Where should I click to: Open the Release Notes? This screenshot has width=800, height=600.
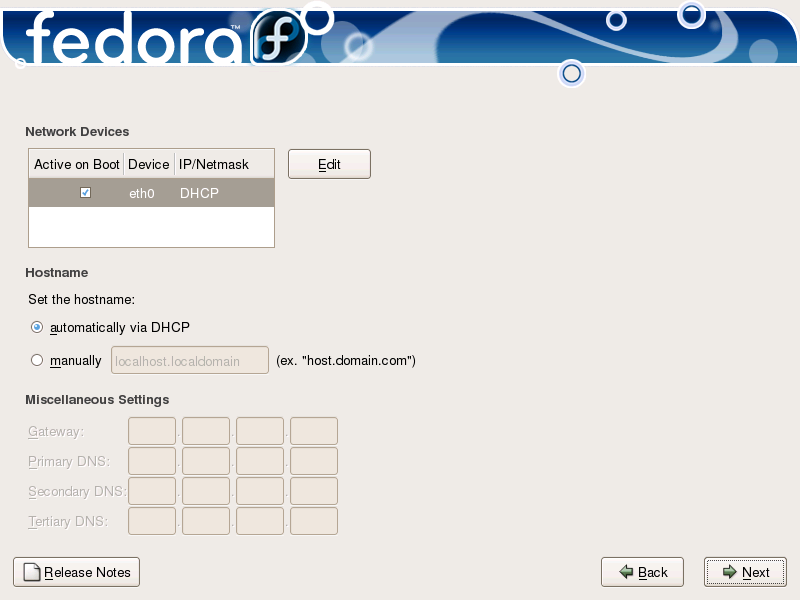77,572
